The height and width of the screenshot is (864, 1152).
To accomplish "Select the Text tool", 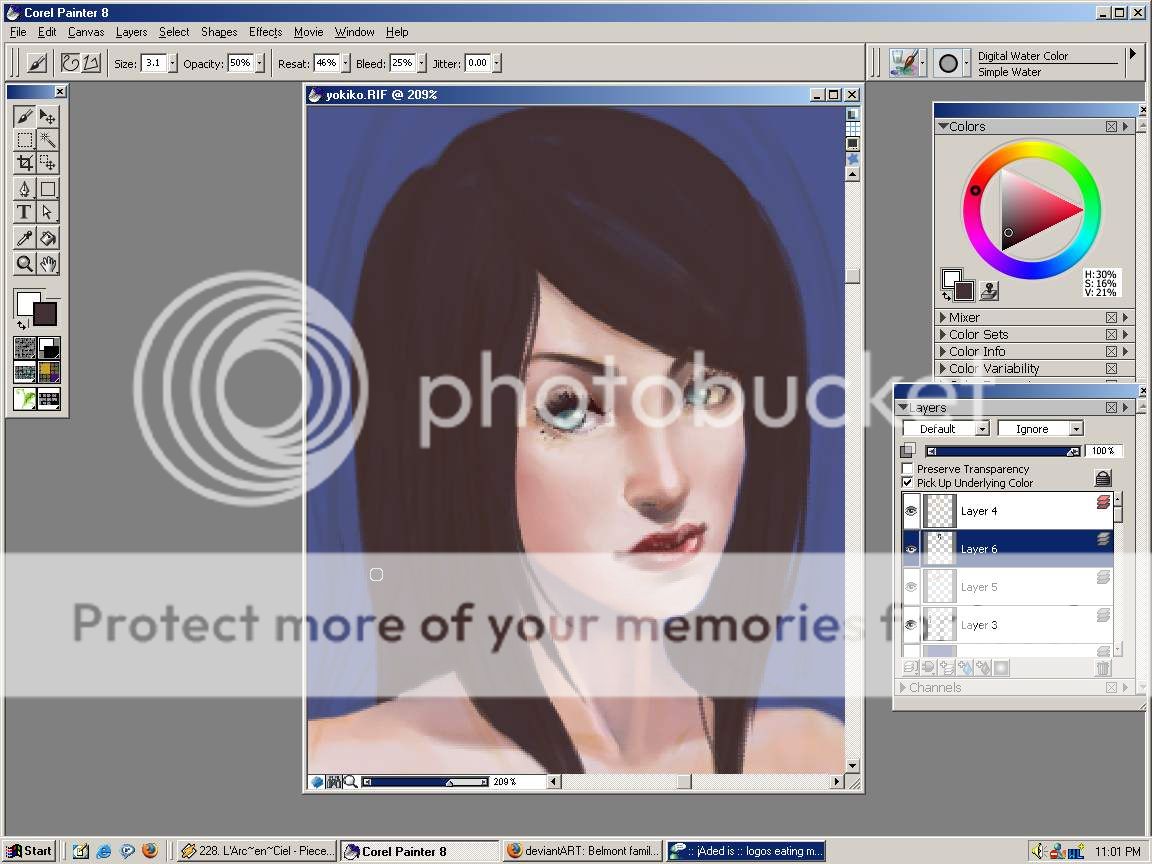I will point(24,212).
